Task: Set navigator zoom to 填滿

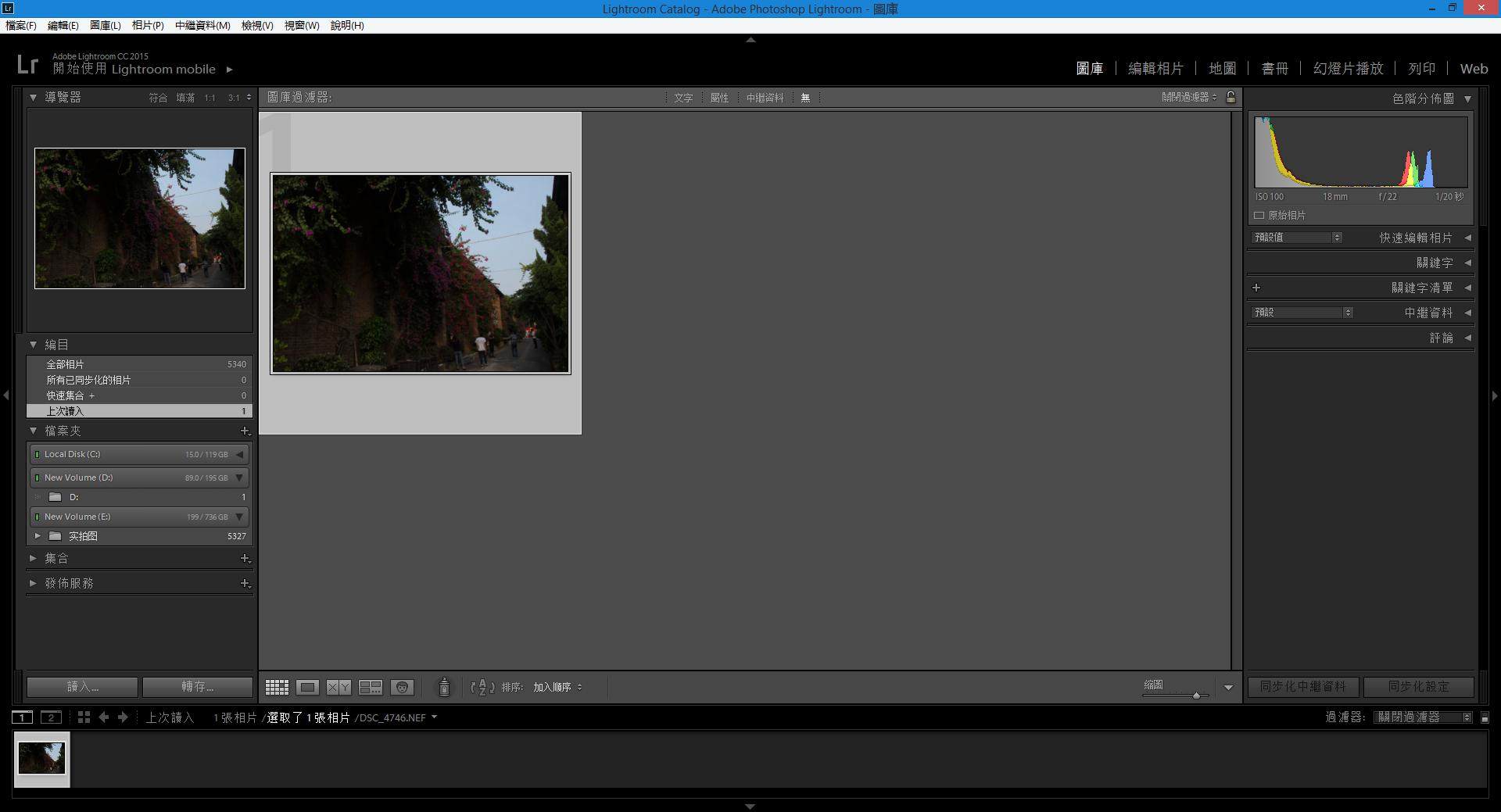Action: [185, 98]
